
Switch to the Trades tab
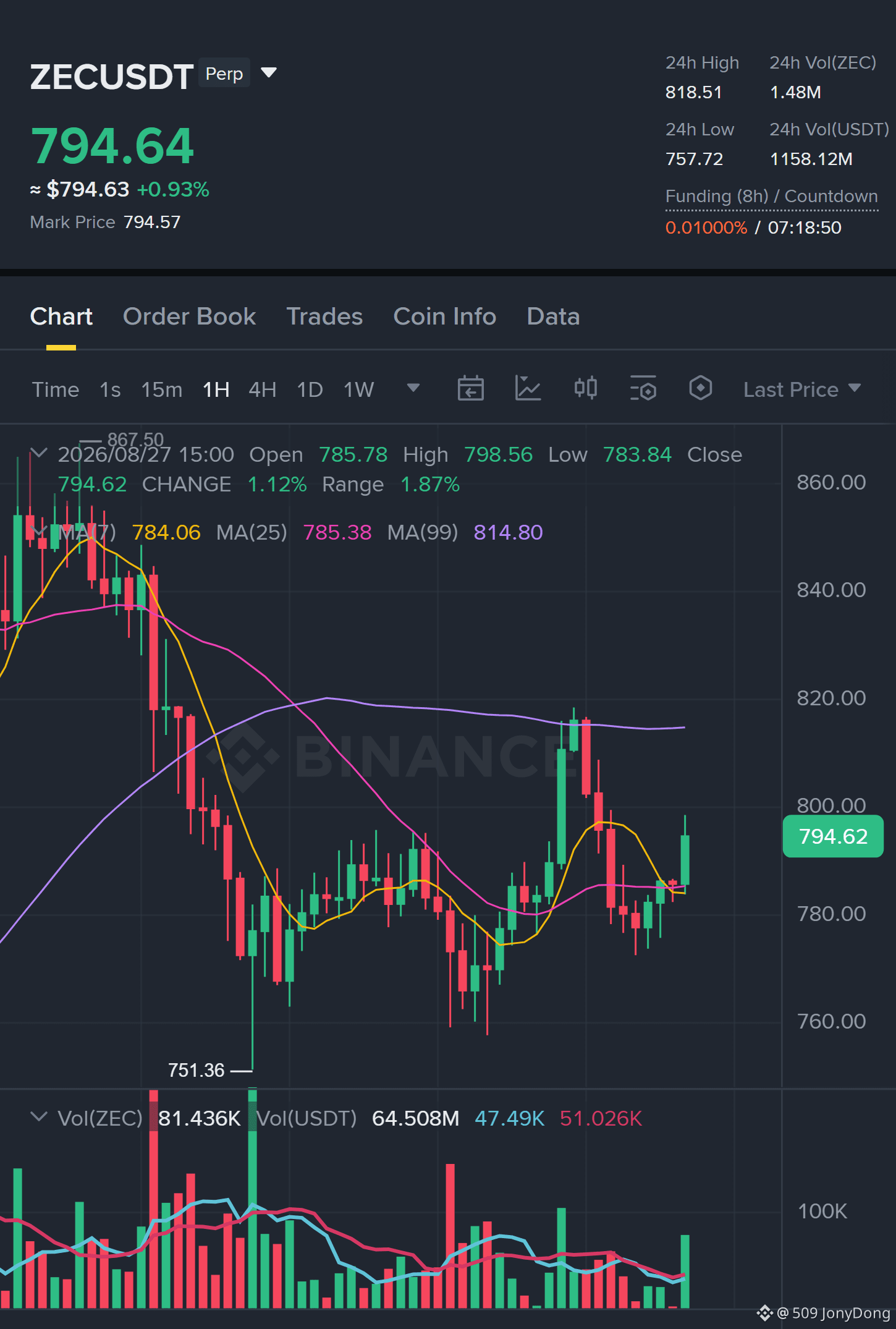(x=324, y=316)
